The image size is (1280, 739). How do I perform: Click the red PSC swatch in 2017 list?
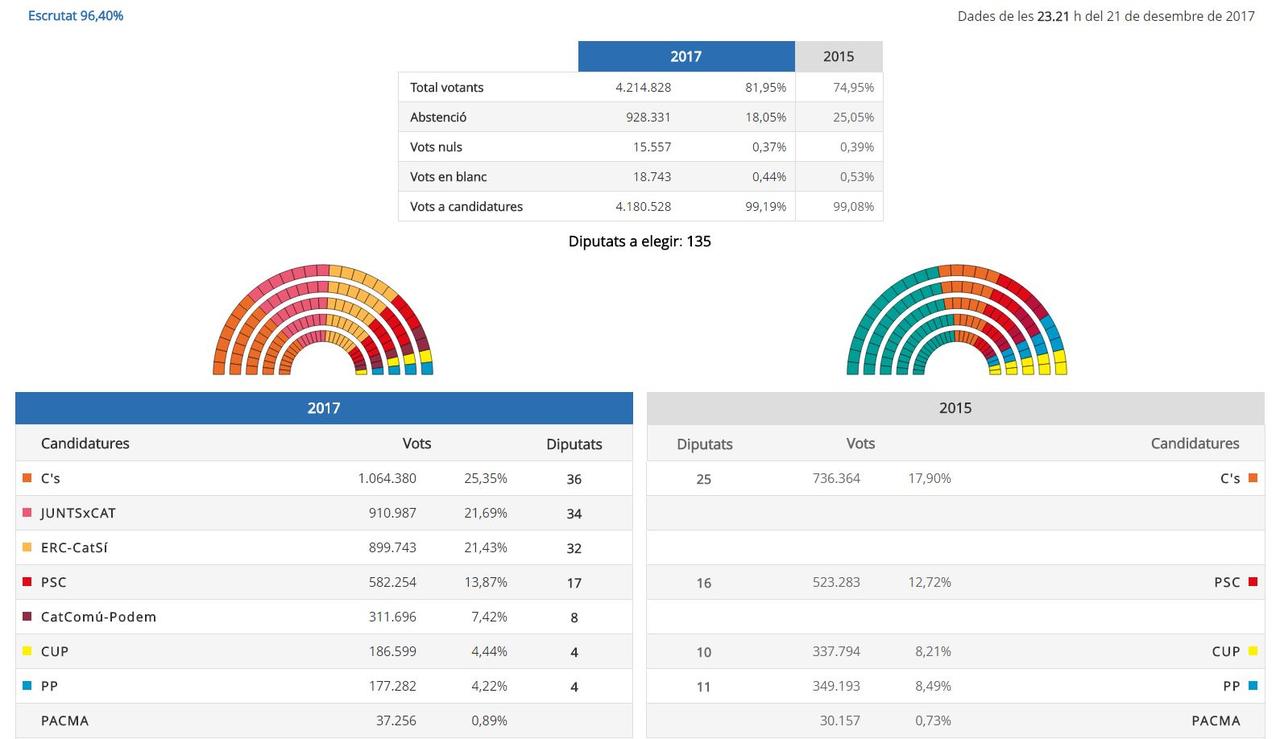coord(27,582)
